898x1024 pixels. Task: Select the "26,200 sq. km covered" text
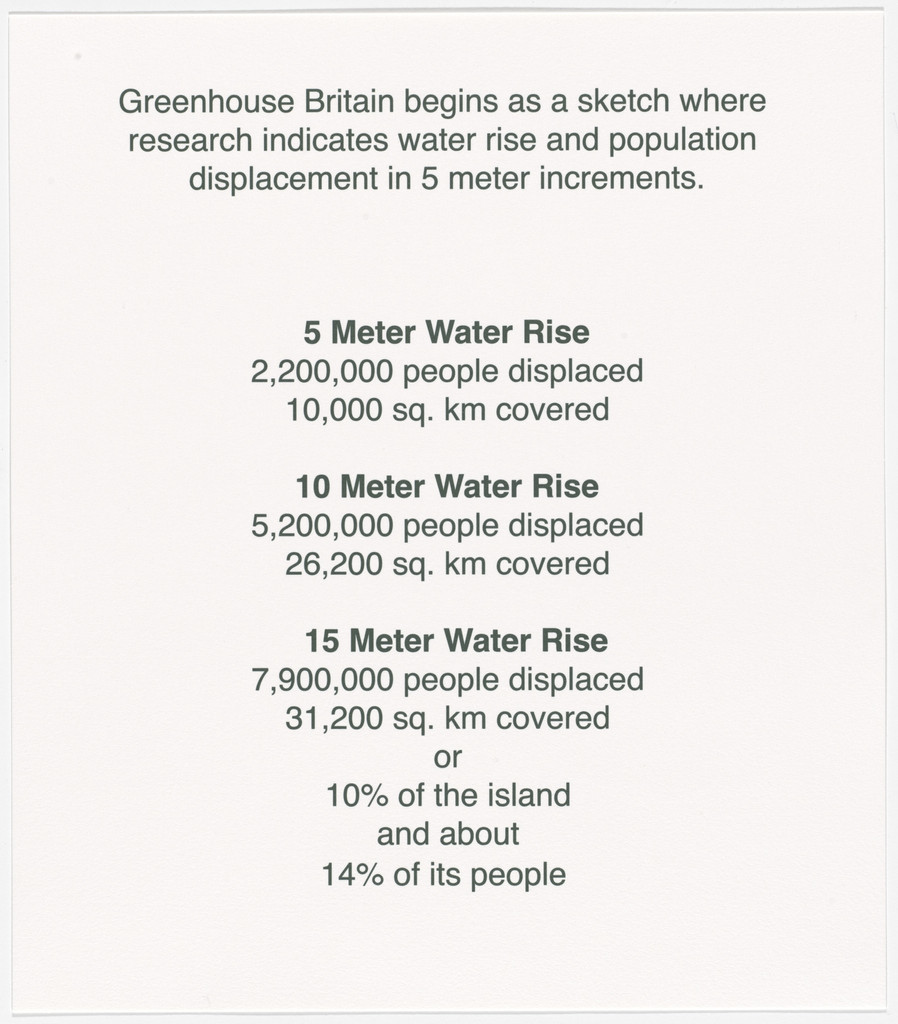point(447,565)
